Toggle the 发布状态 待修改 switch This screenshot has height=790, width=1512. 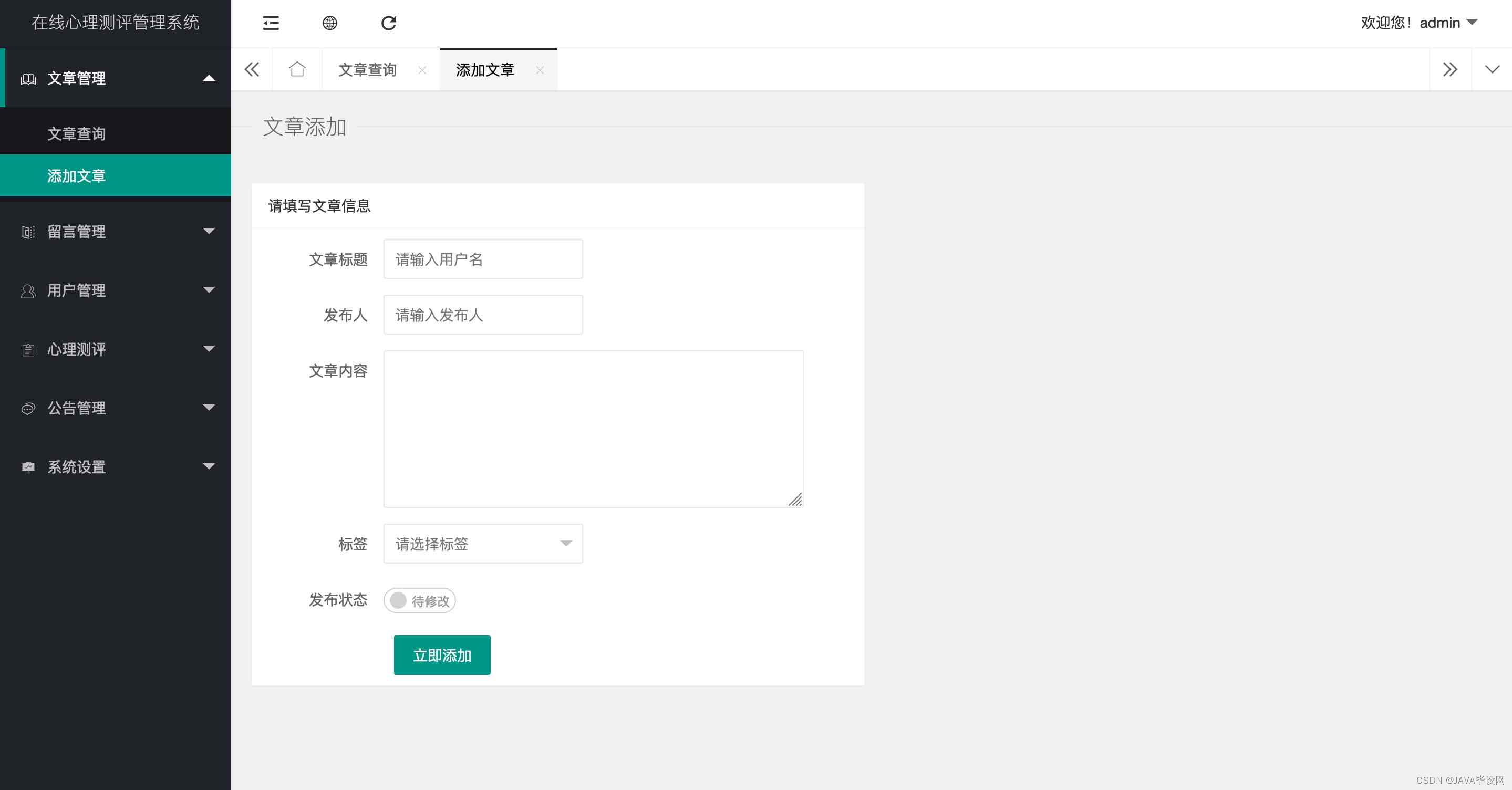click(419, 600)
